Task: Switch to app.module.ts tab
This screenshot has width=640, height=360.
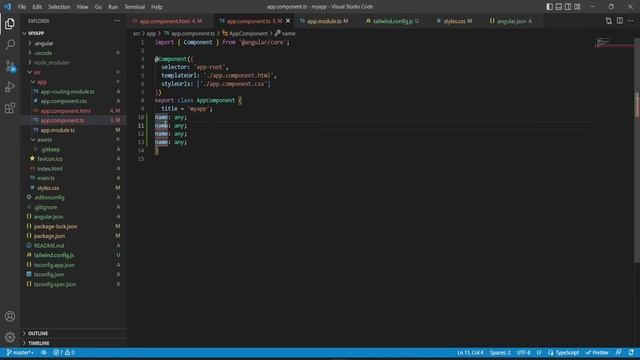Action: pyautogui.click(x=327, y=21)
